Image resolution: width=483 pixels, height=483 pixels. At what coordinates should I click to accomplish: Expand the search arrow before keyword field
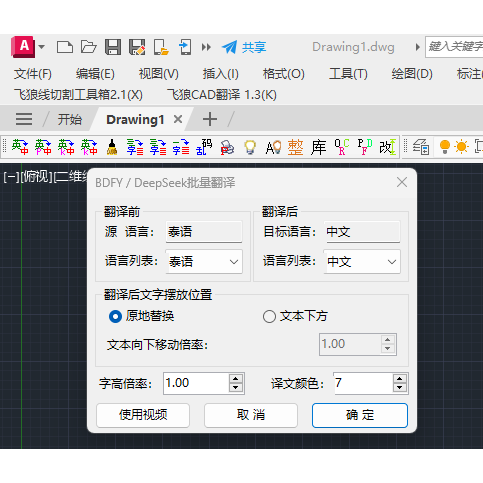point(417,47)
